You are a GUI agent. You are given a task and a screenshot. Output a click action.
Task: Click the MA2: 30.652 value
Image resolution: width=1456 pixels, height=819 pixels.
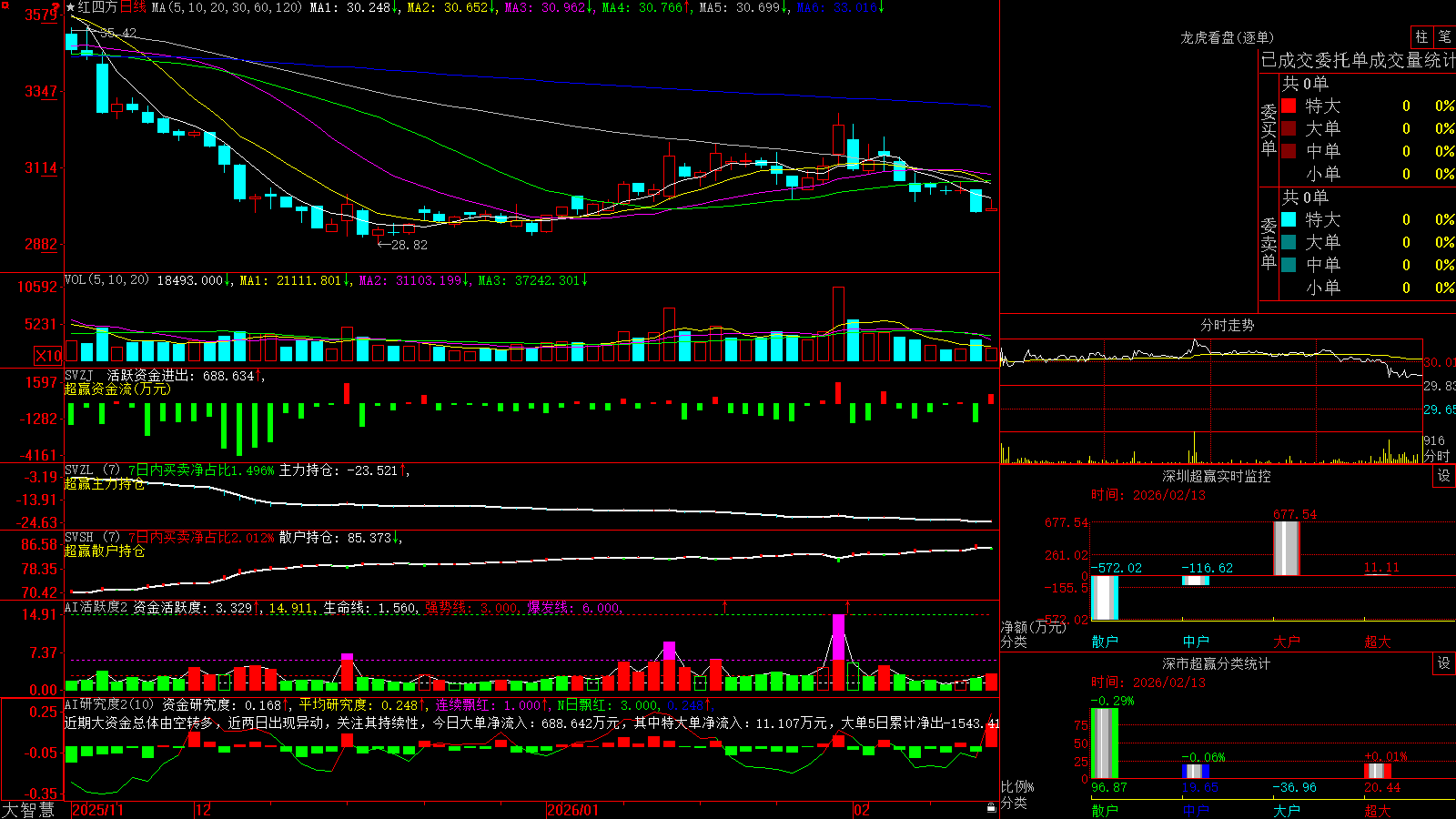[x=451, y=7]
